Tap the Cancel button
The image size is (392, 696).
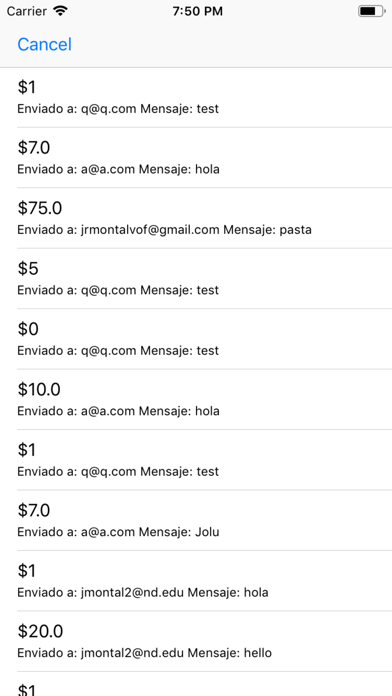tap(44, 44)
